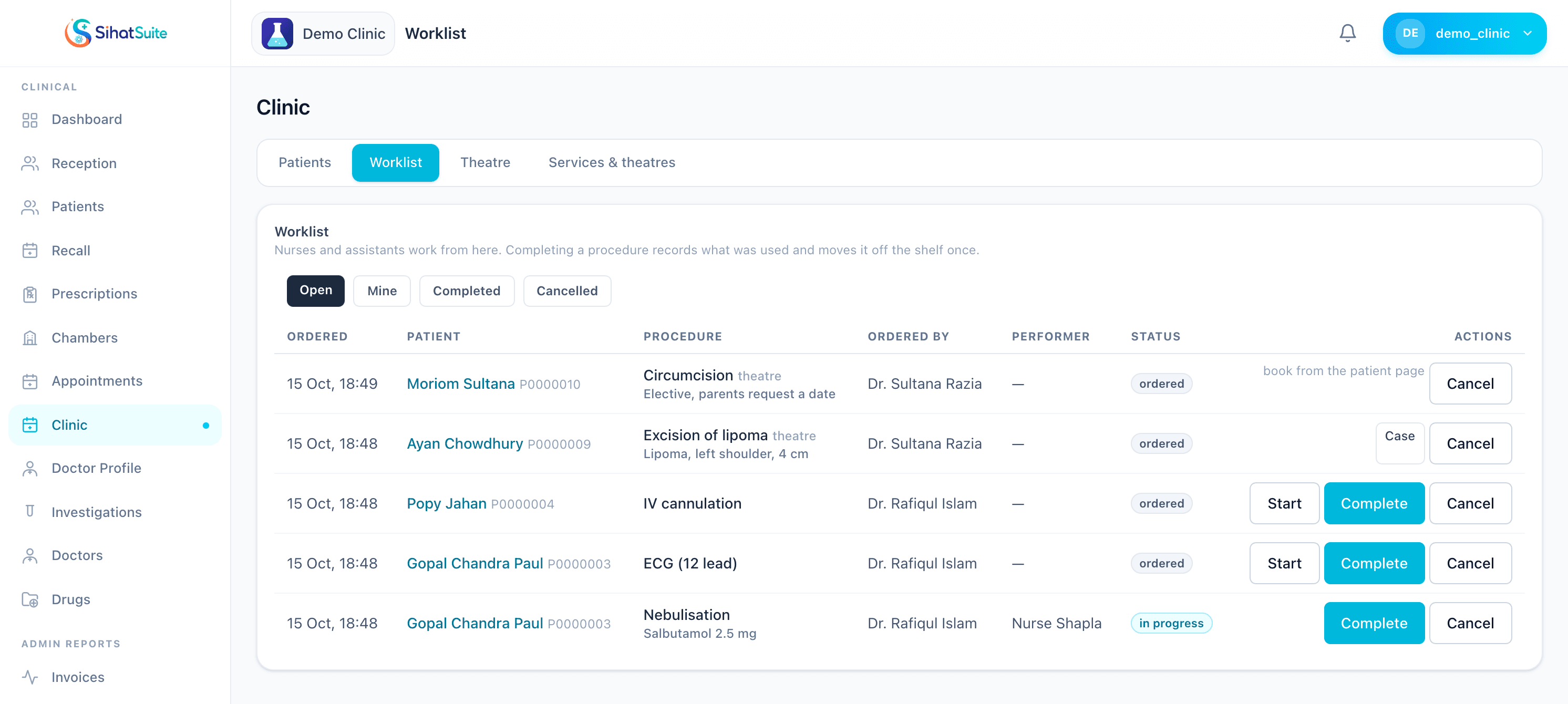This screenshot has width=1568, height=704.
Task: Show Cancelled procedures filter
Action: pyautogui.click(x=566, y=291)
